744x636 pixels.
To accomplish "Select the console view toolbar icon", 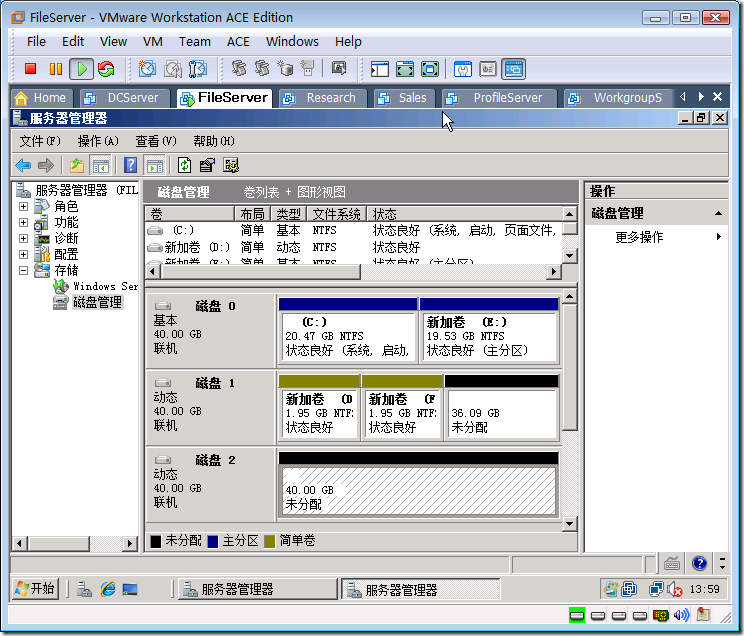I will [x=514, y=69].
